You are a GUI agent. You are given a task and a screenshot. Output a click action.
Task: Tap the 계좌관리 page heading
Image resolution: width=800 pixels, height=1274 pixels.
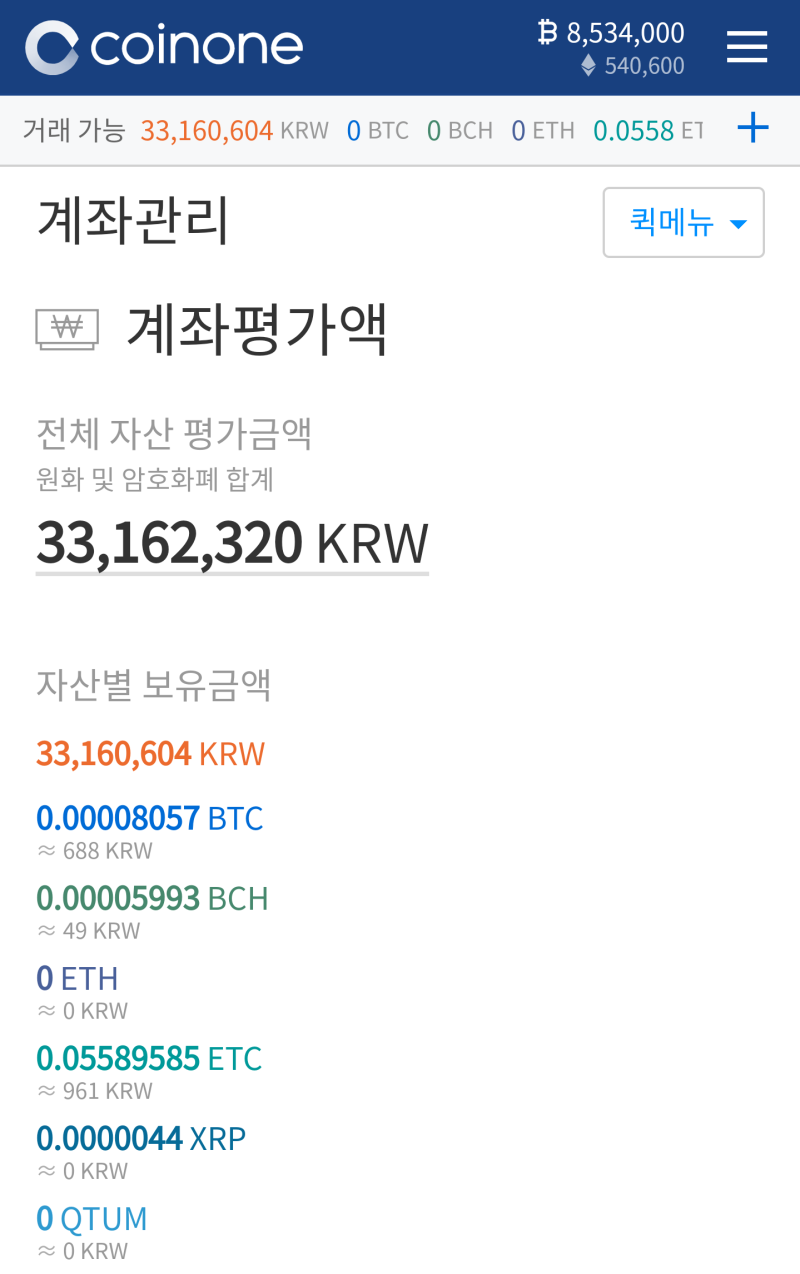tap(133, 221)
